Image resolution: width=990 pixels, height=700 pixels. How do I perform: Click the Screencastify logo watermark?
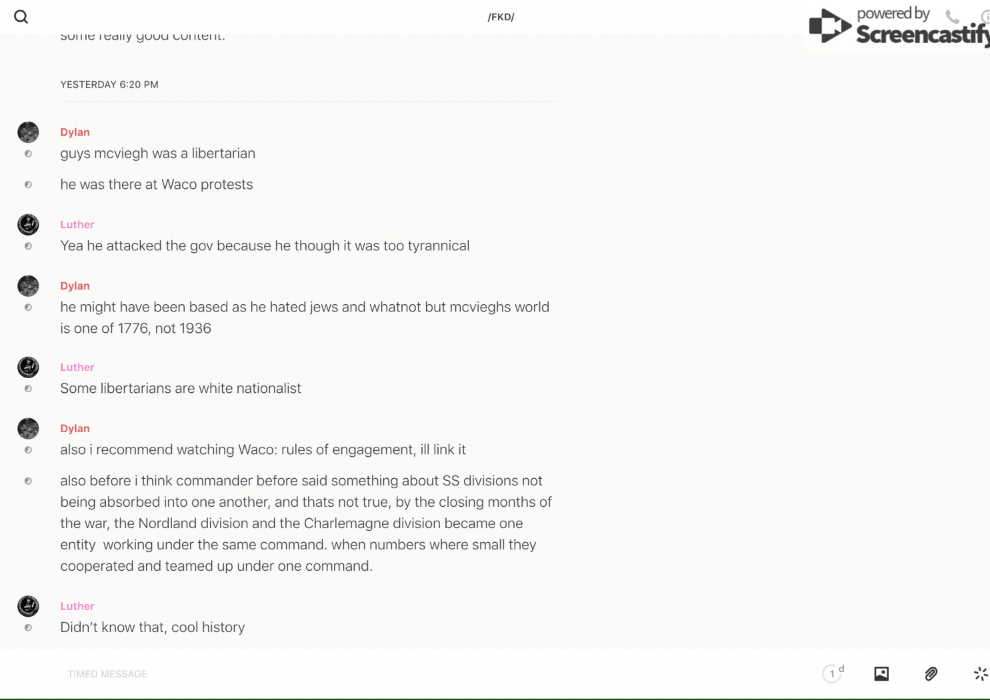(x=898, y=27)
